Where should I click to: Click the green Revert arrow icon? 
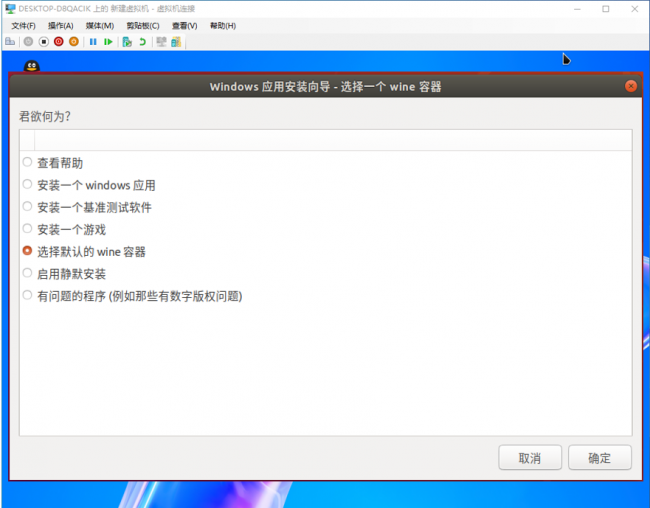(142, 41)
